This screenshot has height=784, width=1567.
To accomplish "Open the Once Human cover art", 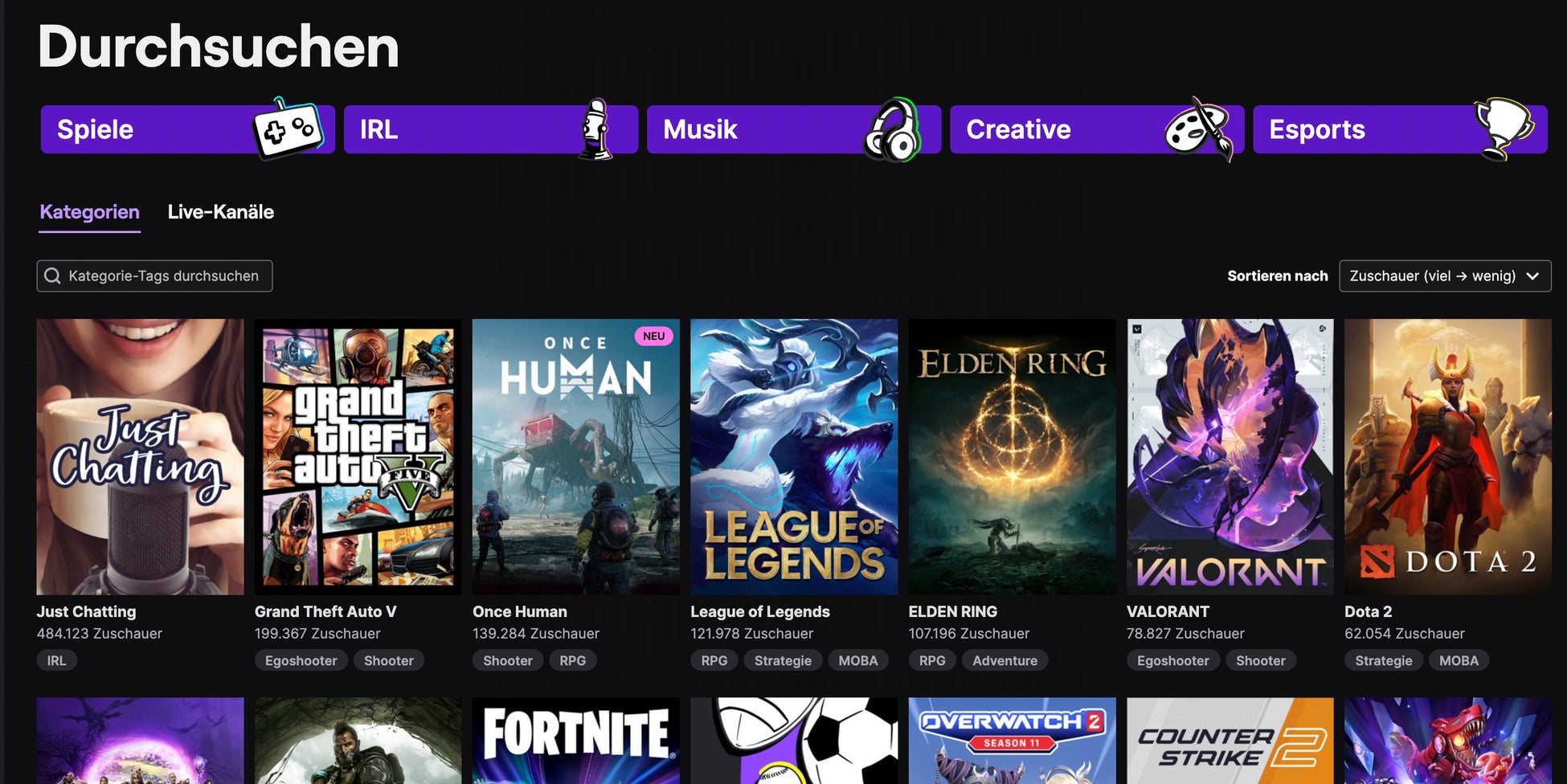I will [576, 457].
